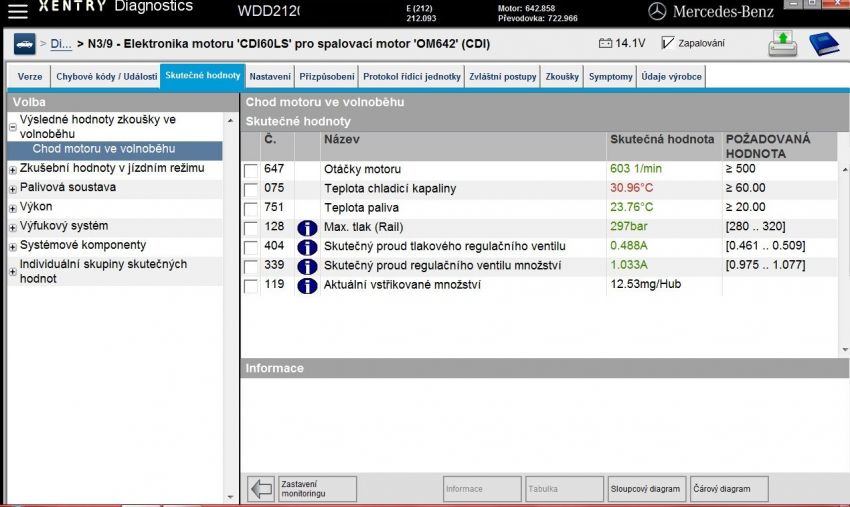The height and width of the screenshot is (507, 850).
Task: Open the hamburger menu icon
Action: point(17,11)
